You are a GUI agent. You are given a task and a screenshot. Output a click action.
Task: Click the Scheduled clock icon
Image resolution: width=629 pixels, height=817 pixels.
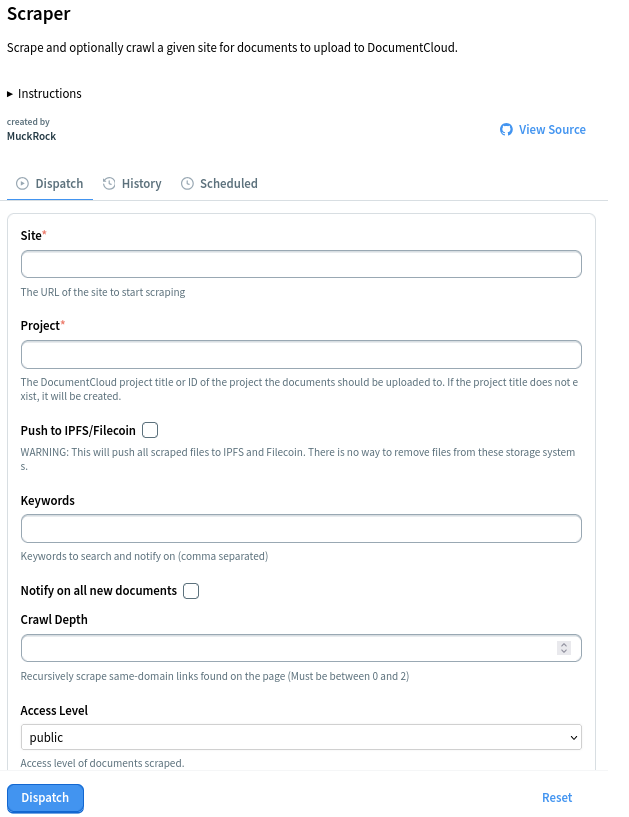(x=187, y=184)
